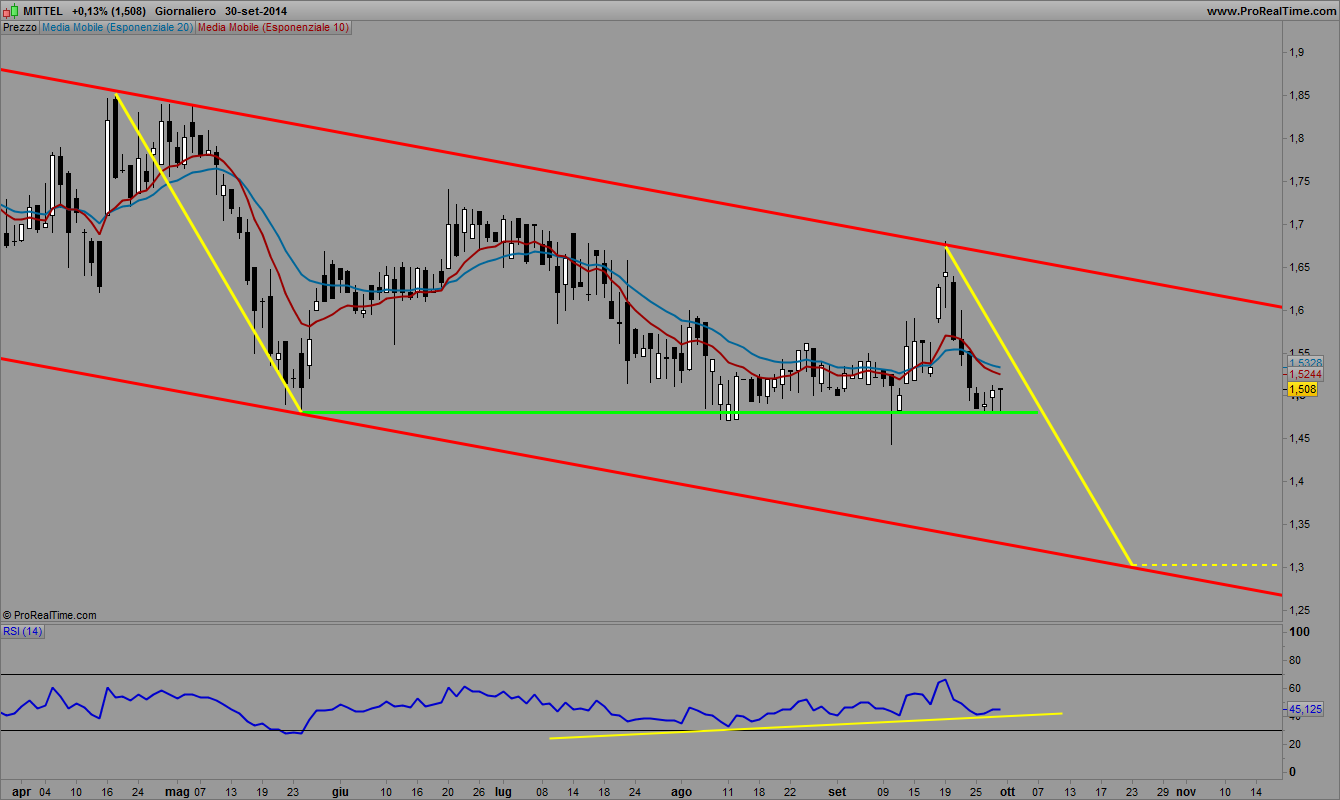Screen dimensions: 1340x800
Task: Click the candlestick chart icon beside MITTEL
Action: 10,11
